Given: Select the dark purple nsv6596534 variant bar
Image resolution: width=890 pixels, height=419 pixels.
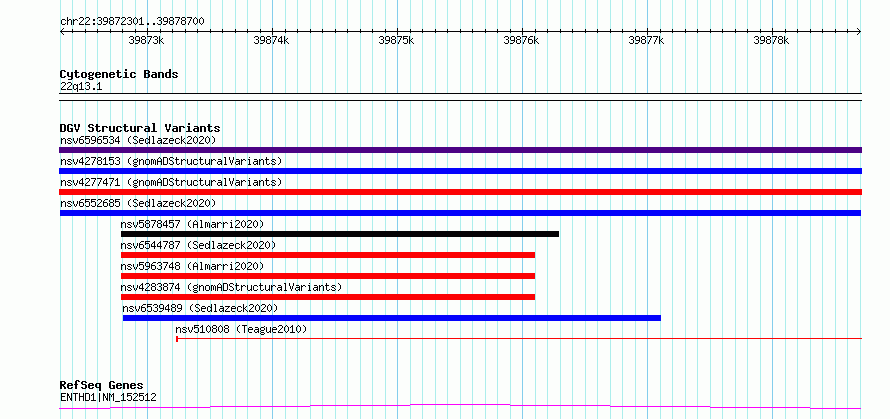Looking at the screenshot, I should click(460, 150).
